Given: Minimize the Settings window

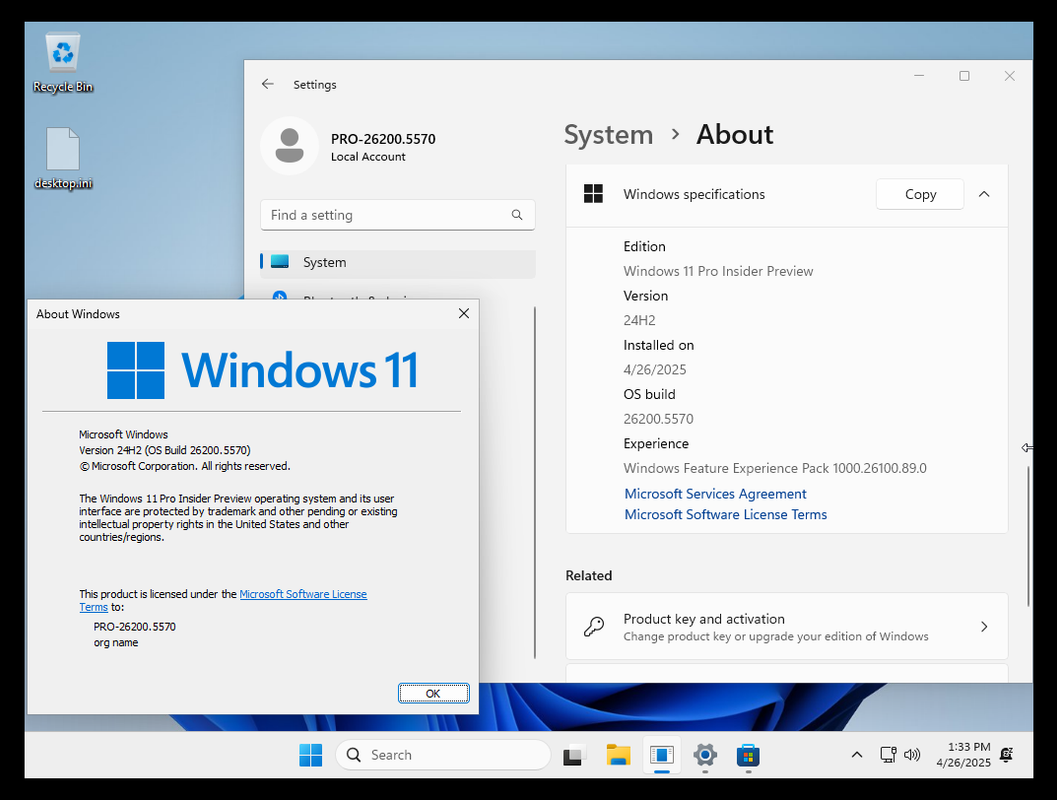Looking at the screenshot, I should [x=919, y=76].
